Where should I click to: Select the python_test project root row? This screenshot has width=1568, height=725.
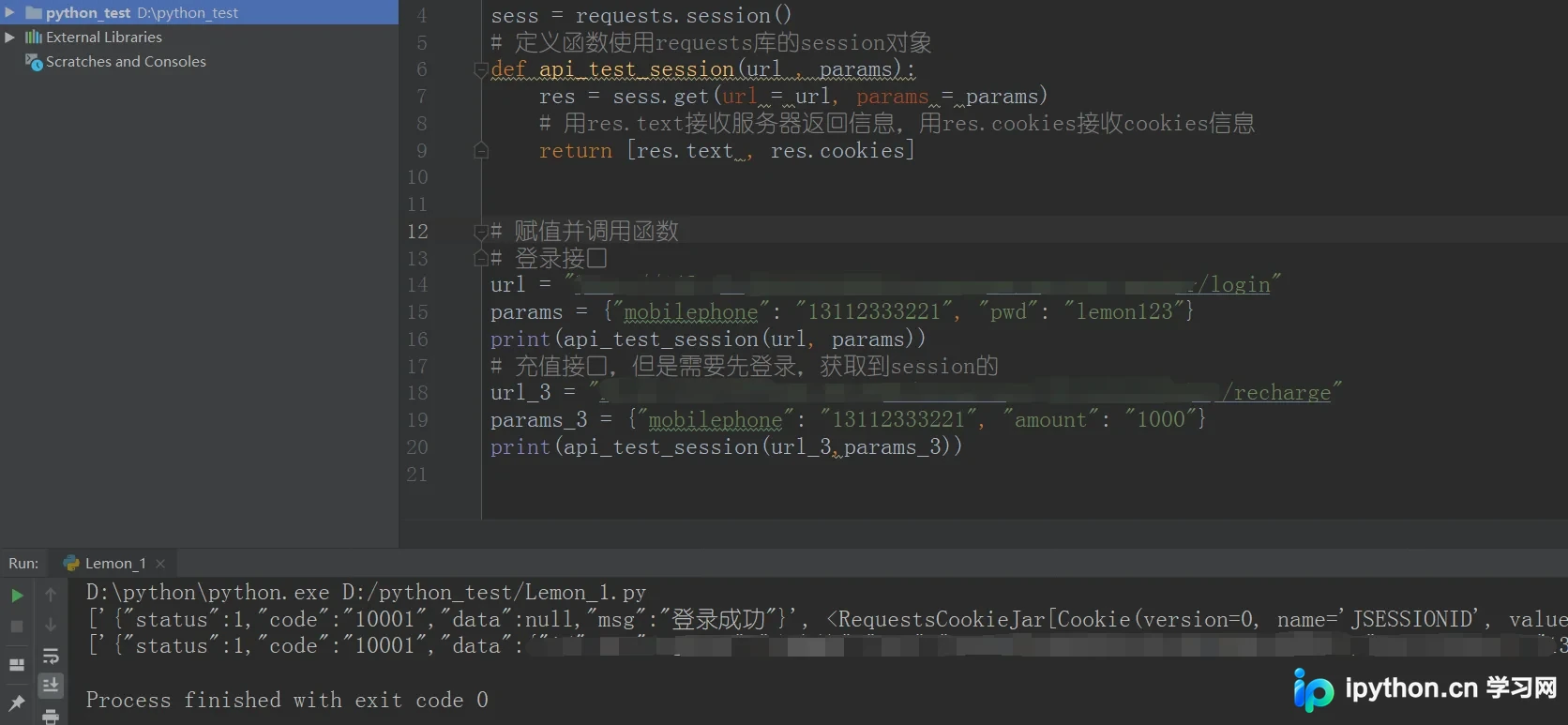[199, 12]
